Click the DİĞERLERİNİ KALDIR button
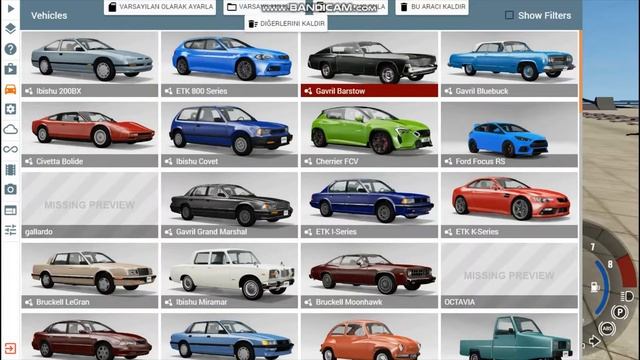Viewport: 640px width, 360px height. [286, 24]
